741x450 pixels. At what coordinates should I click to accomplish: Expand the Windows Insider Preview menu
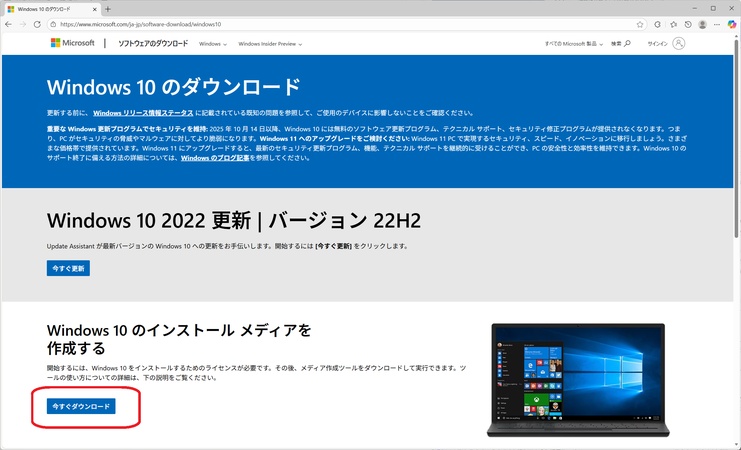pos(270,44)
